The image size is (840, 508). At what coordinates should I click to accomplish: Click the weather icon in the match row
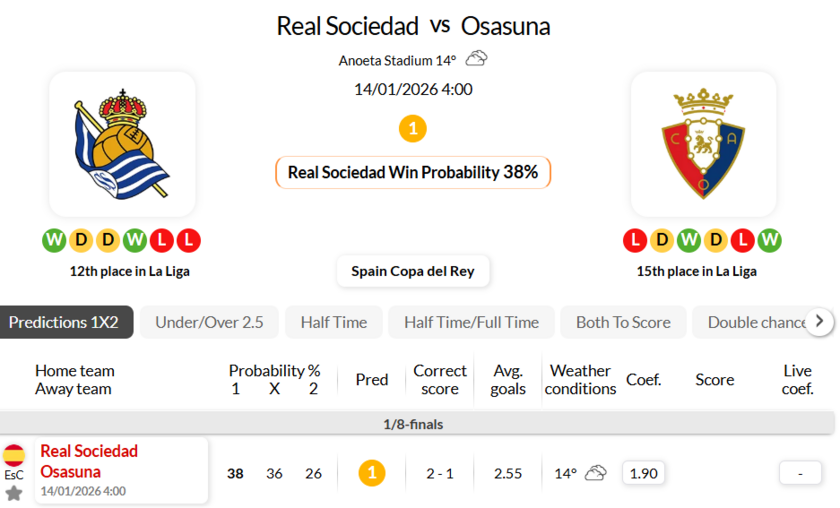pyautogui.click(x=596, y=473)
